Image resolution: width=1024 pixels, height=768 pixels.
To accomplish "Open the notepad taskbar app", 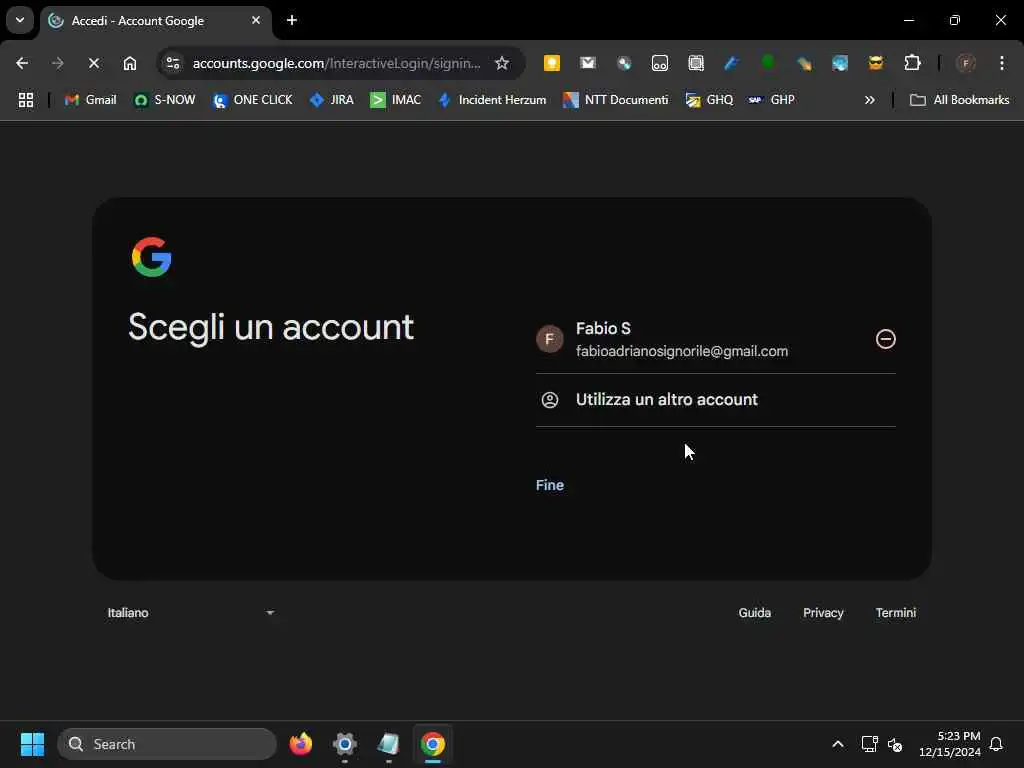I will pos(389,744).
